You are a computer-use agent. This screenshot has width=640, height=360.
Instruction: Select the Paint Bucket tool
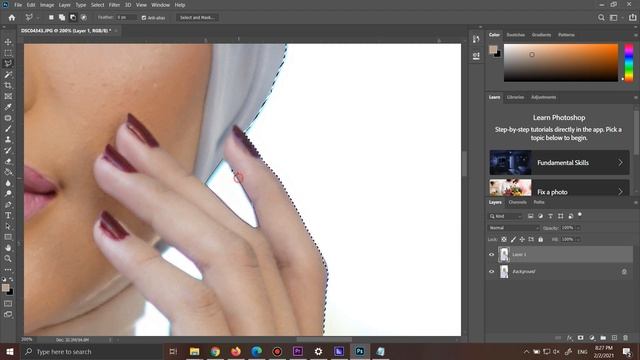8,172
